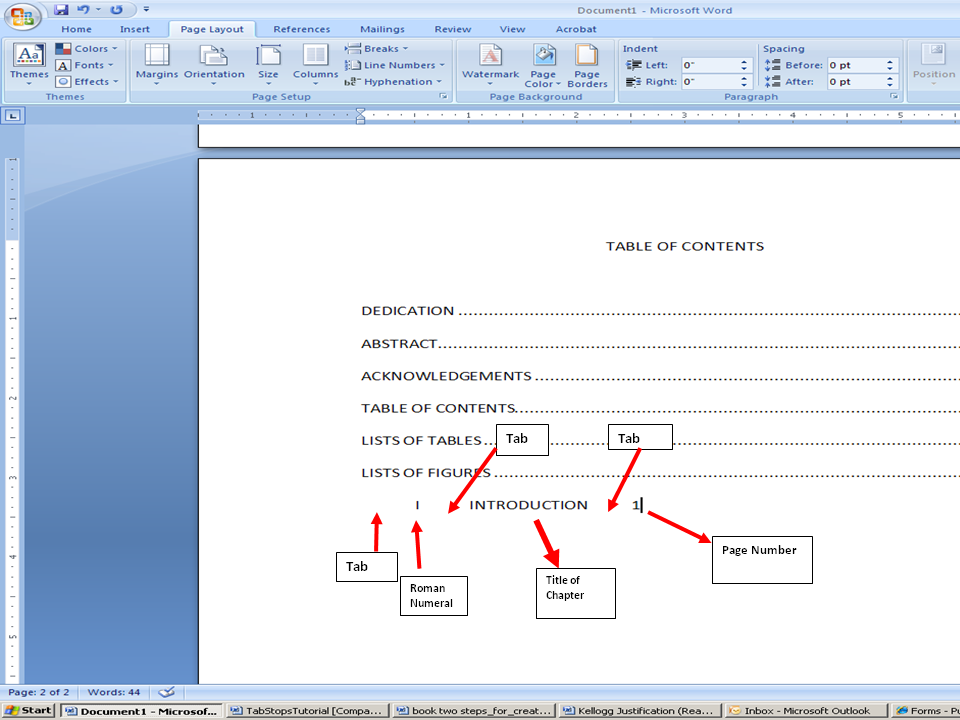Increase Left indent using up arrow
960x720 pixels.
tap(744, 62)
